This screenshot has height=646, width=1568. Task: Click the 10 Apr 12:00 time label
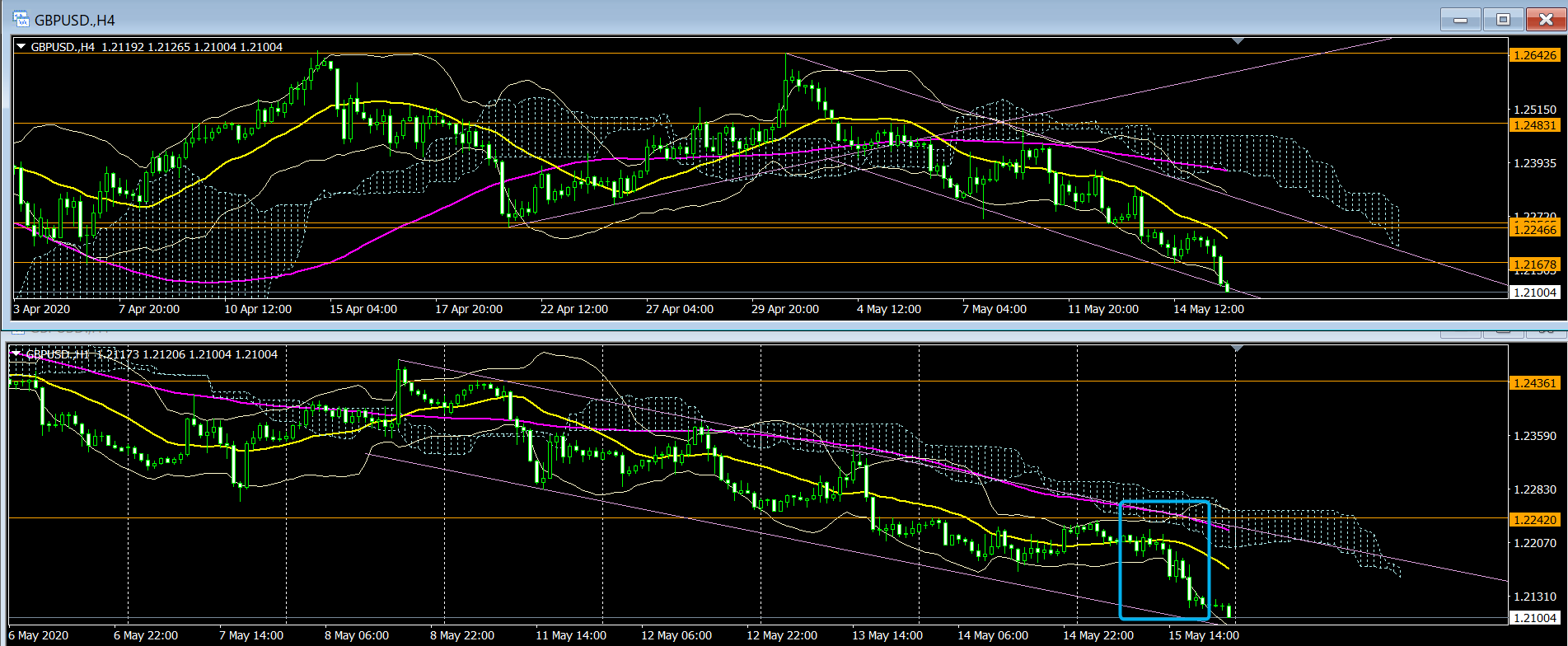click(258, 309)
